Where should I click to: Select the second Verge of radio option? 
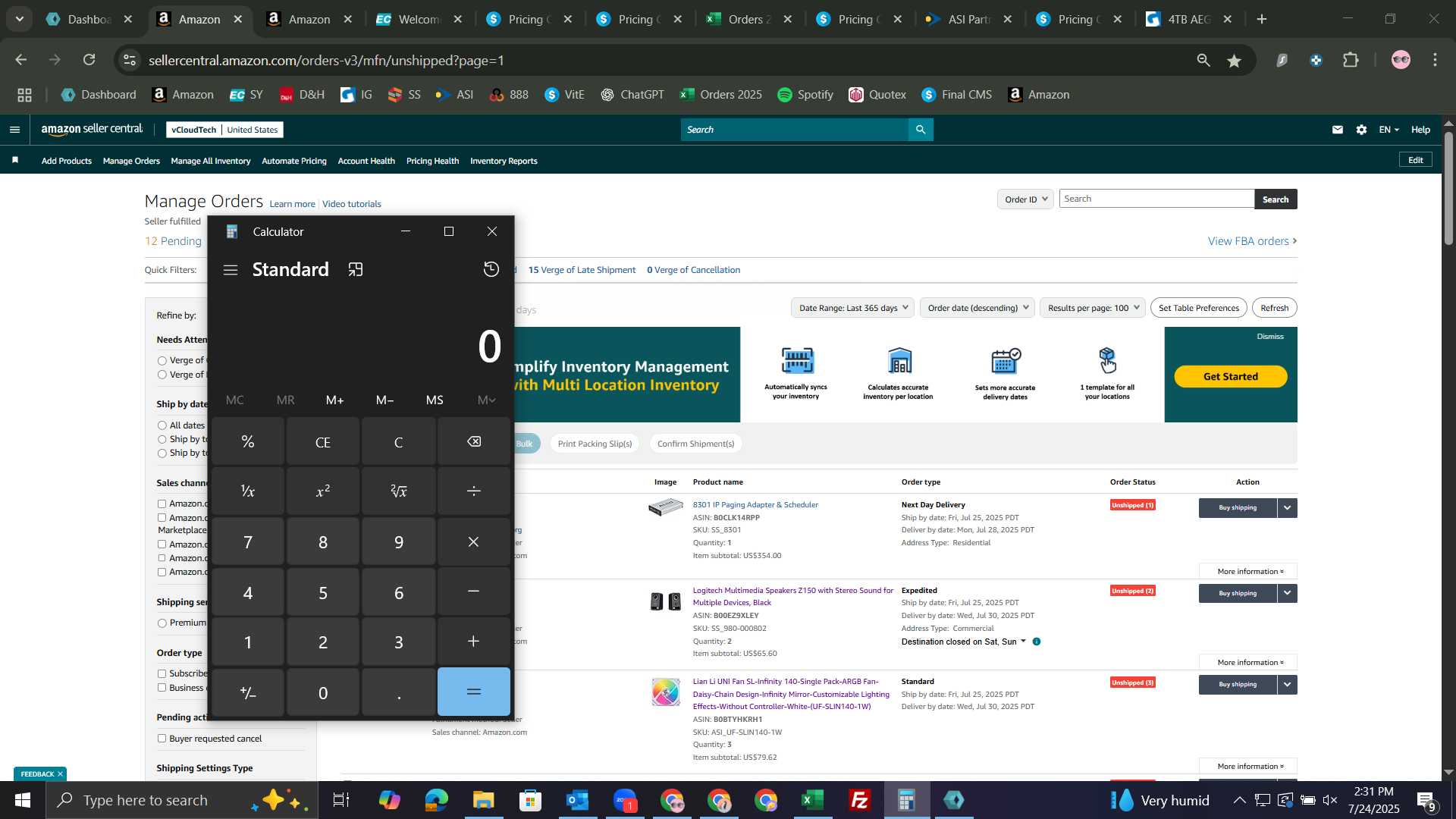tap(162, 375)
